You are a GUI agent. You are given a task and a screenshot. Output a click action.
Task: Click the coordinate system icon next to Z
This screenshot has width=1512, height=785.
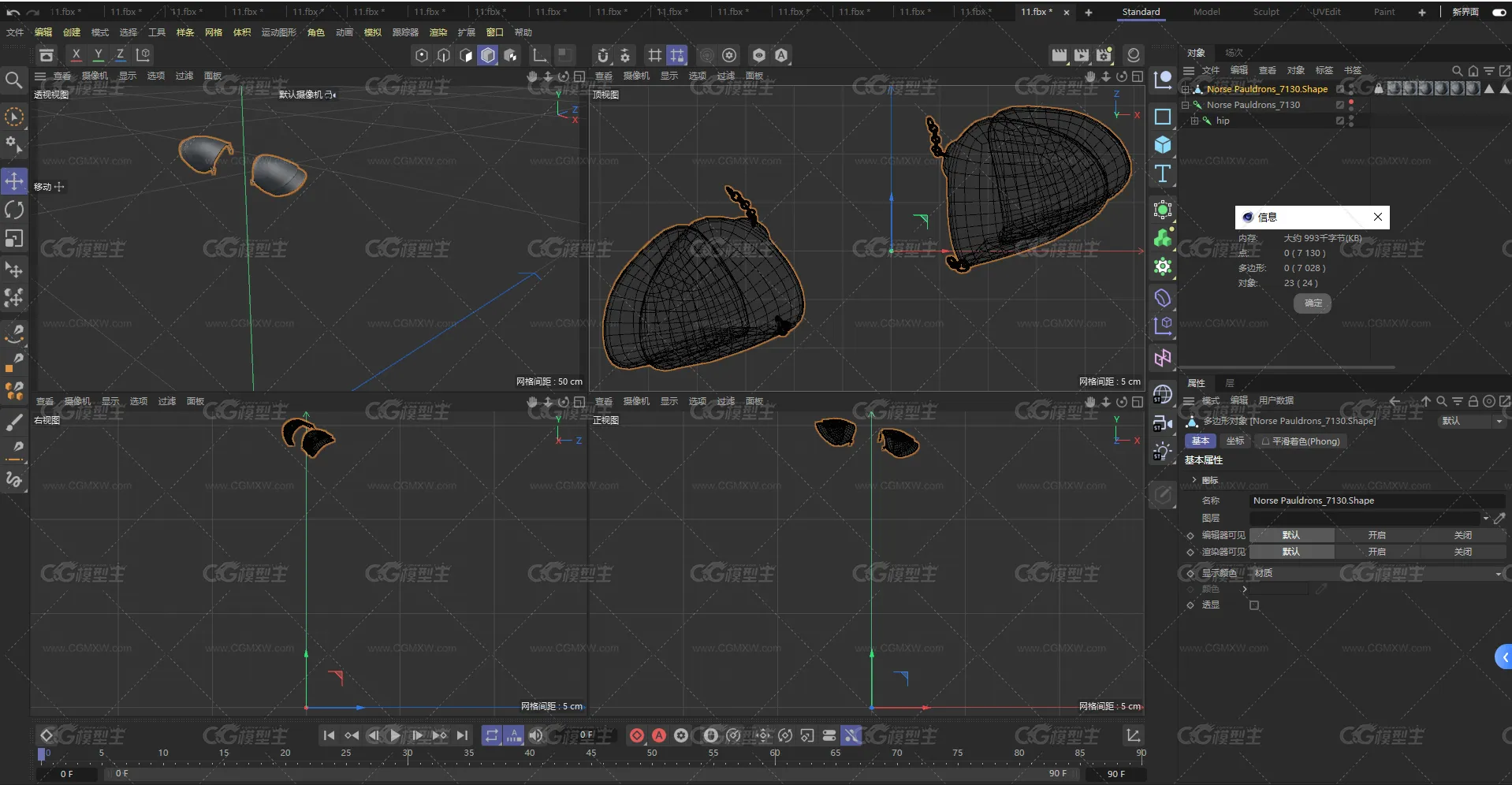(143, 55)
